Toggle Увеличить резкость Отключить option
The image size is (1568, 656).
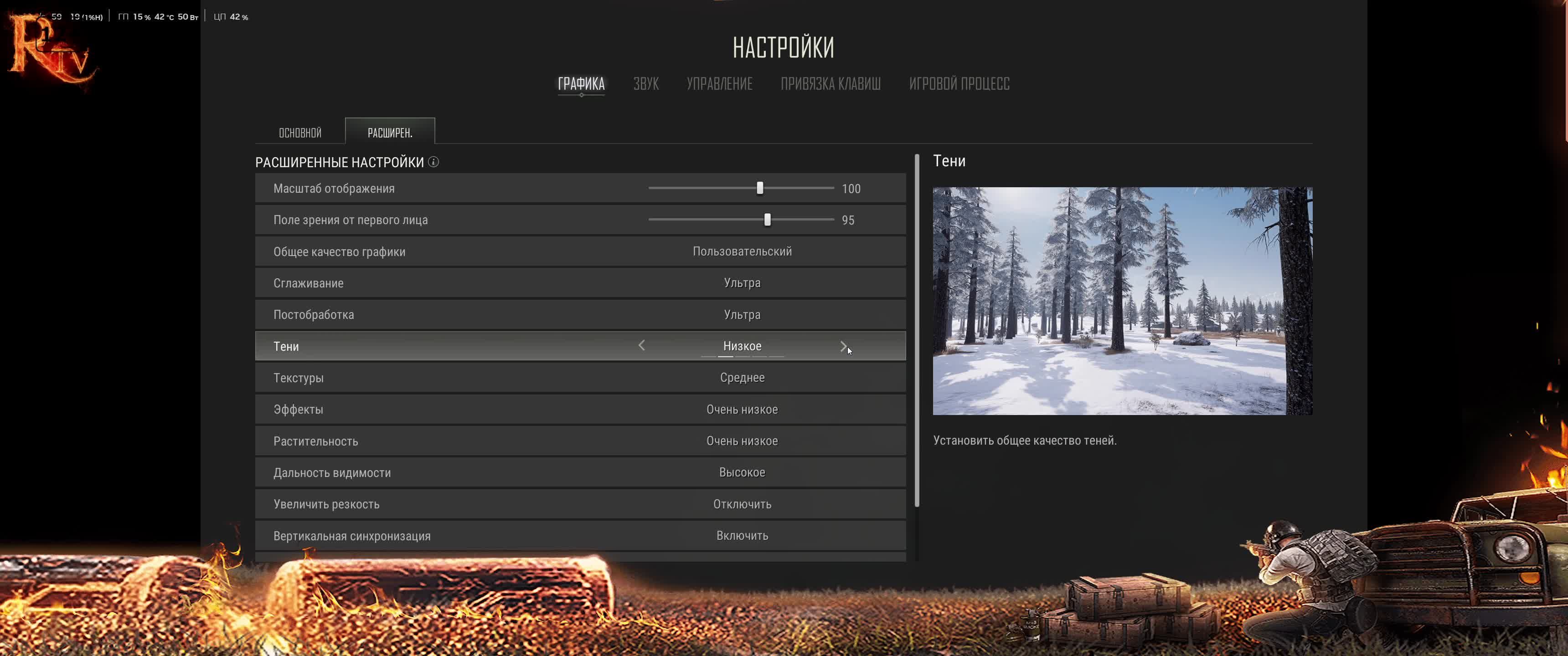742,504
